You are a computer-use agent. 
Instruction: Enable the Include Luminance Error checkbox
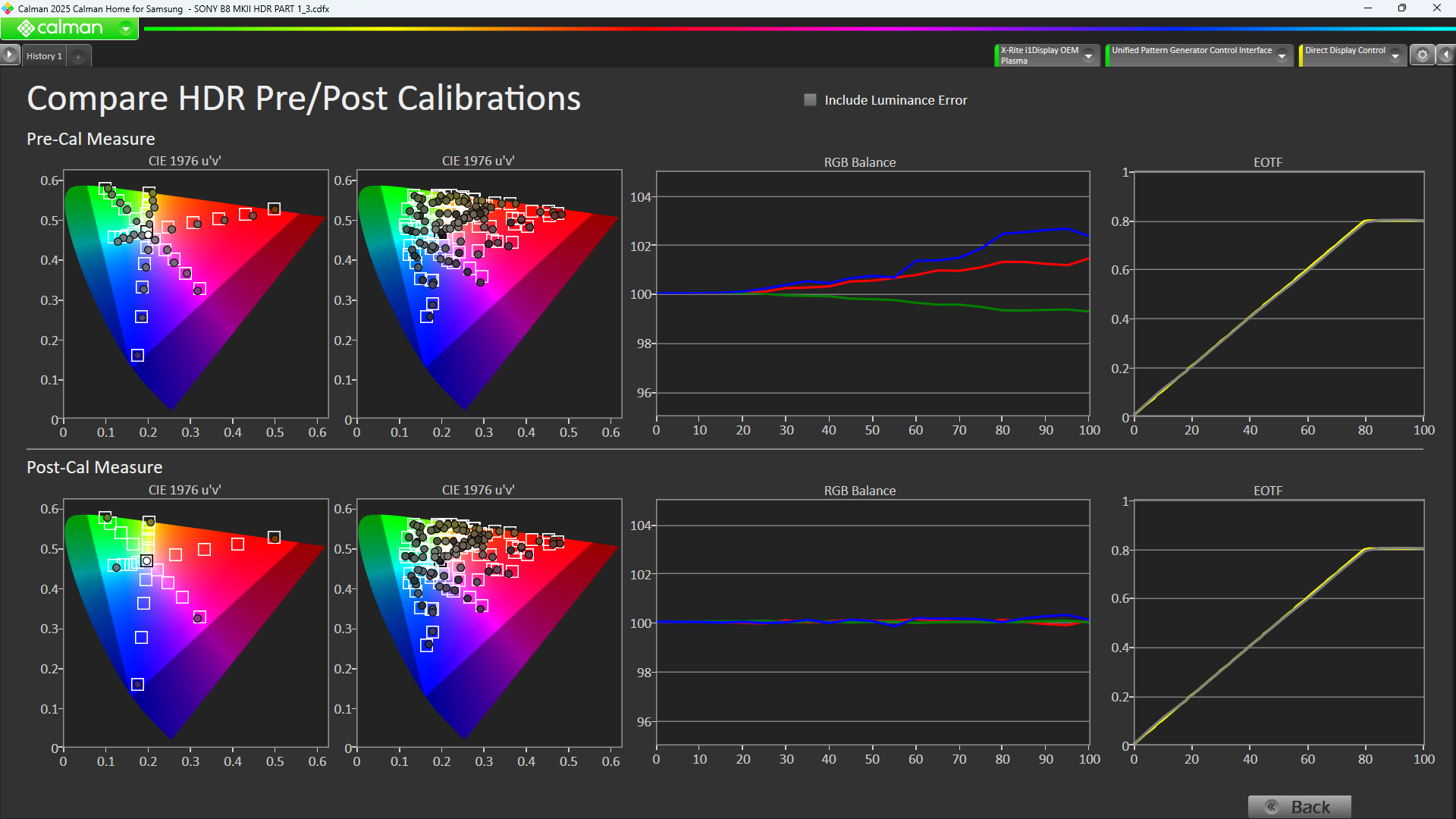(x=810, y=100)
